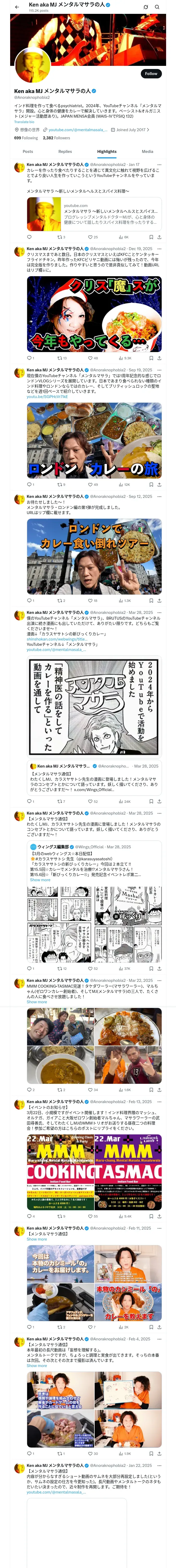Open the more options menu on the Jan 17 post
Viewport: 176px width, 1568px height.
160,164
